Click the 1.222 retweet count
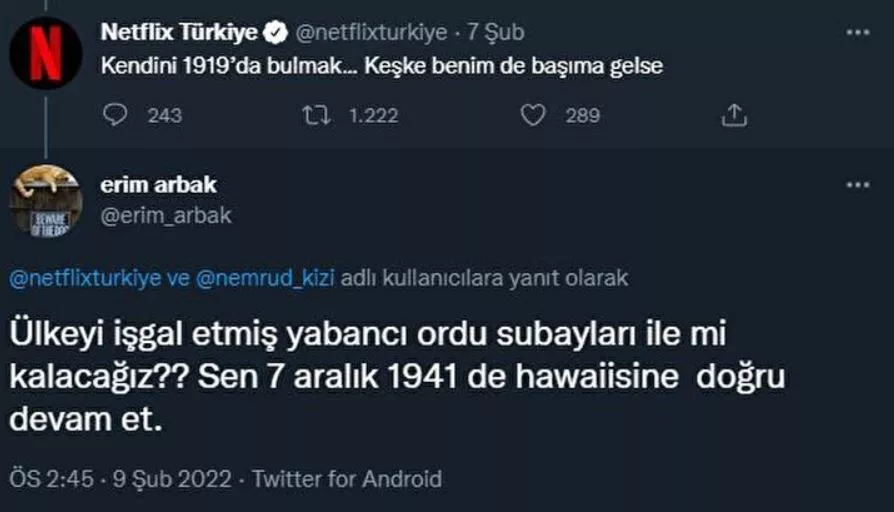 375,115
